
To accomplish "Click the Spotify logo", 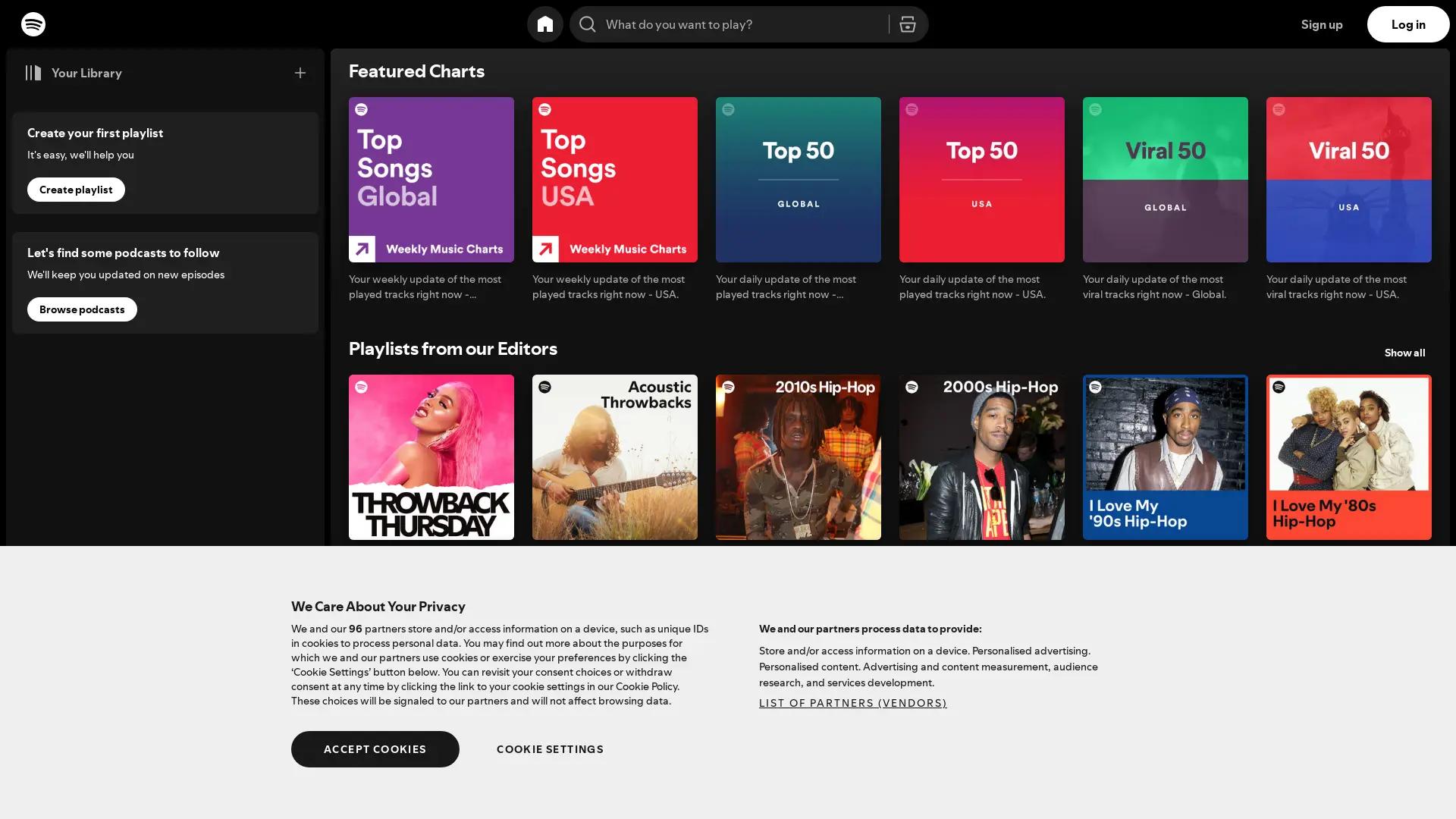I will click(33, 24).
